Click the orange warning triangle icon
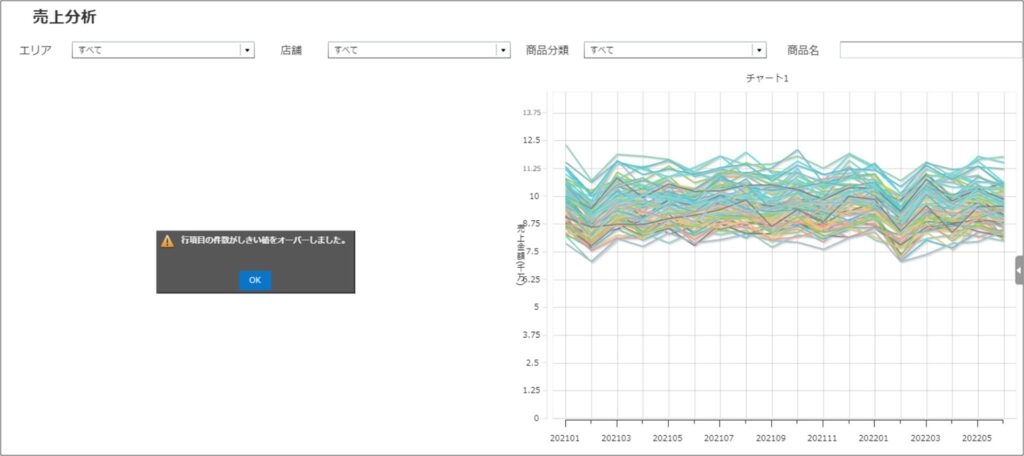1024x456 pixels. coord(167,241)
